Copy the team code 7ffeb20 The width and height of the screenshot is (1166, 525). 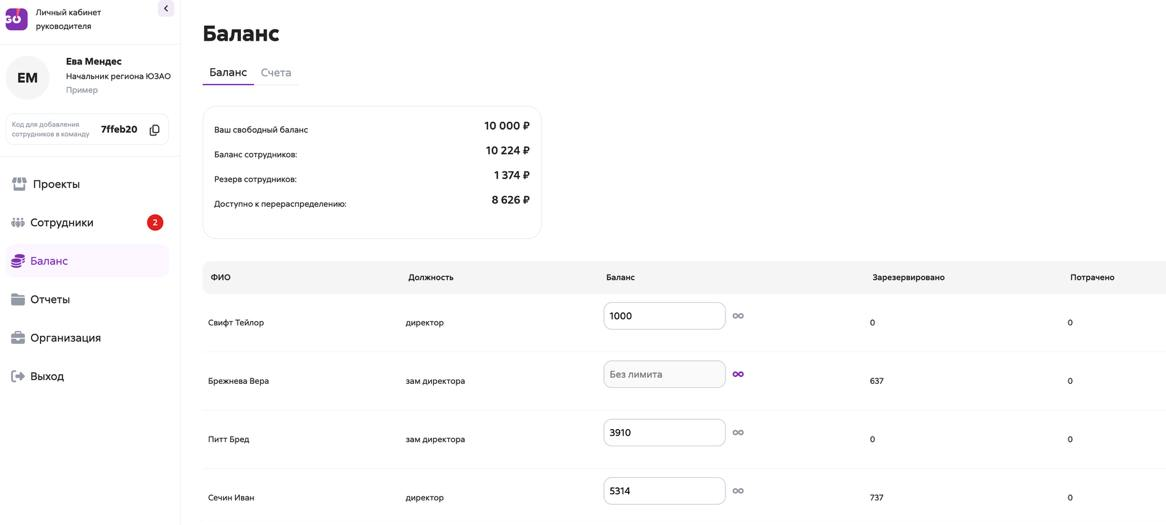click(x=154, y=130)
